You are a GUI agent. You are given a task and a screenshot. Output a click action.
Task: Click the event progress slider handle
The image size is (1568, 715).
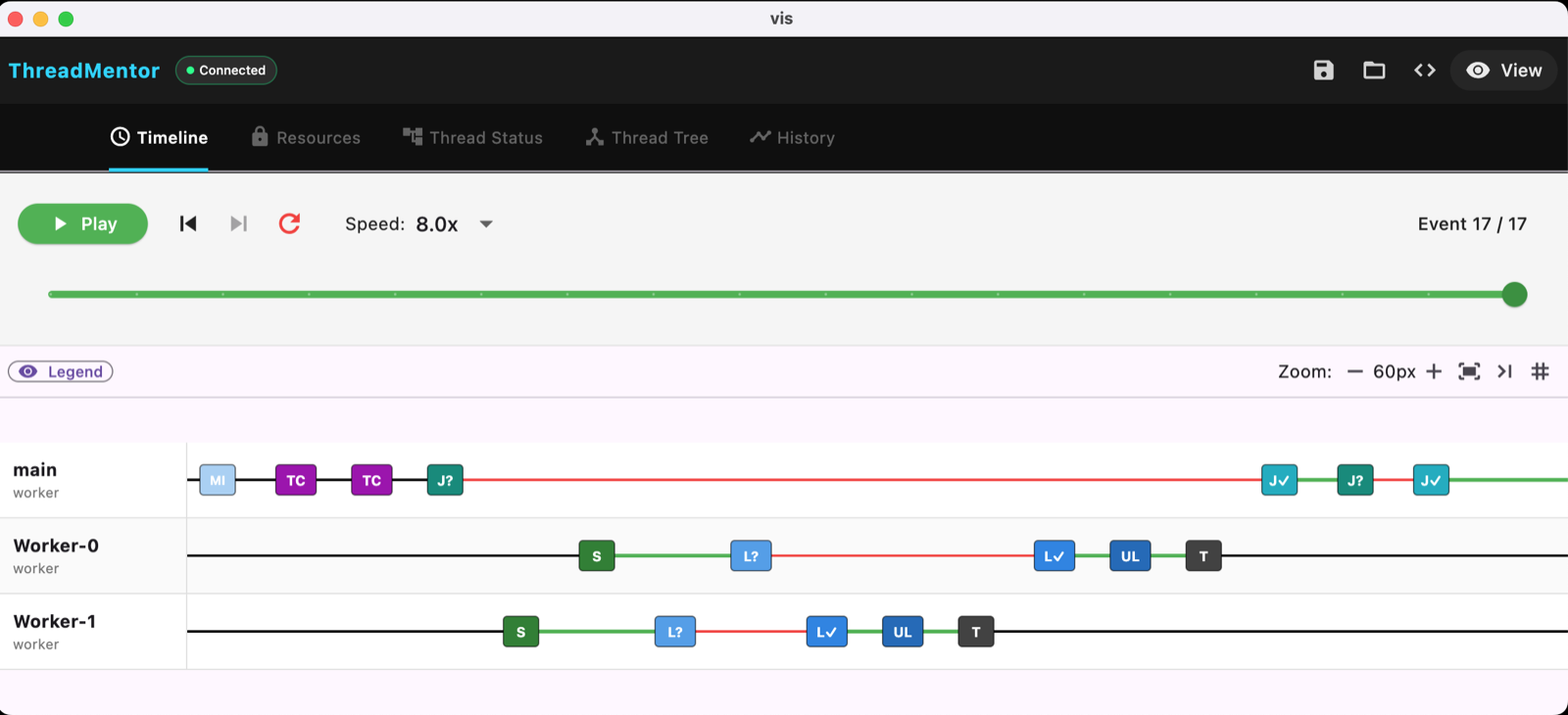click(1514, 294)
